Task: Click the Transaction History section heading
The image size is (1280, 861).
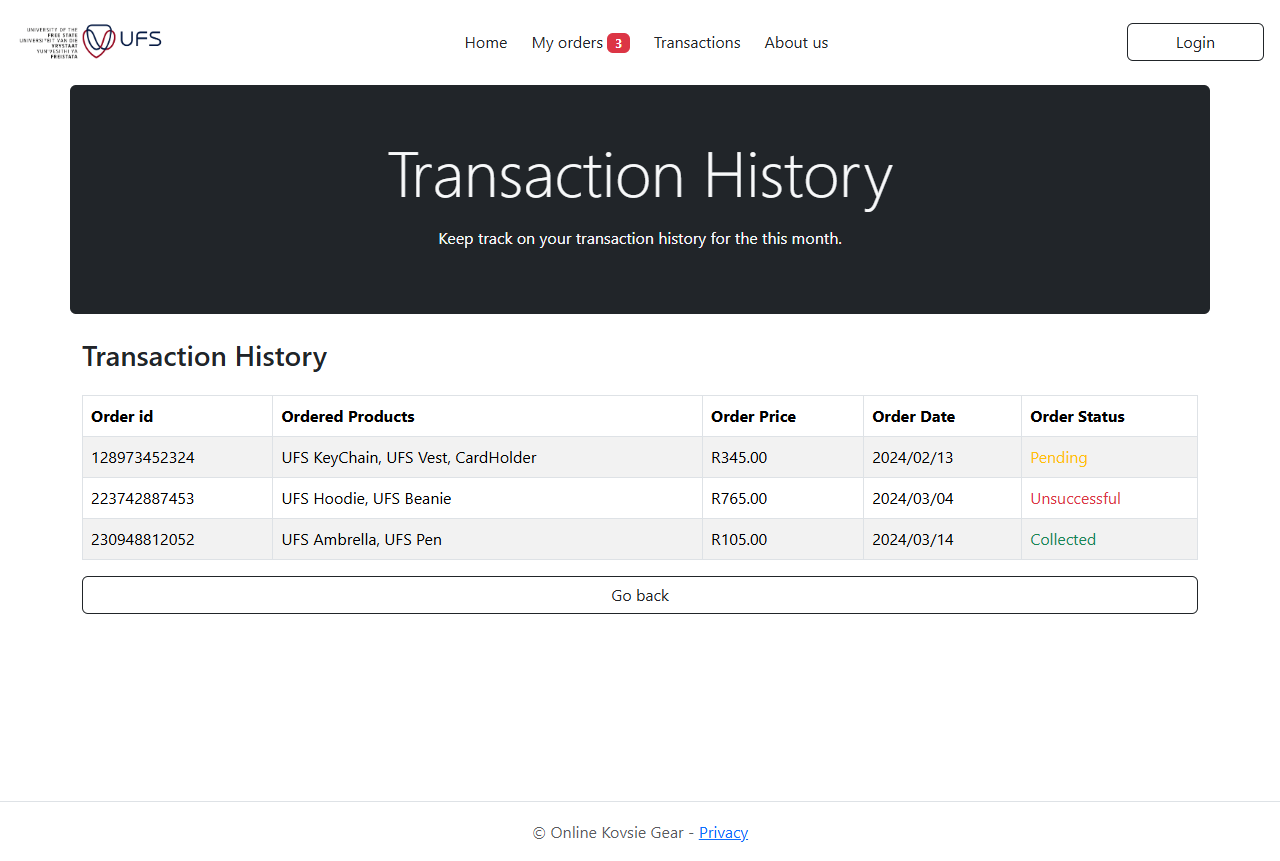Action: pyautogui.click(x=205, y=356)
